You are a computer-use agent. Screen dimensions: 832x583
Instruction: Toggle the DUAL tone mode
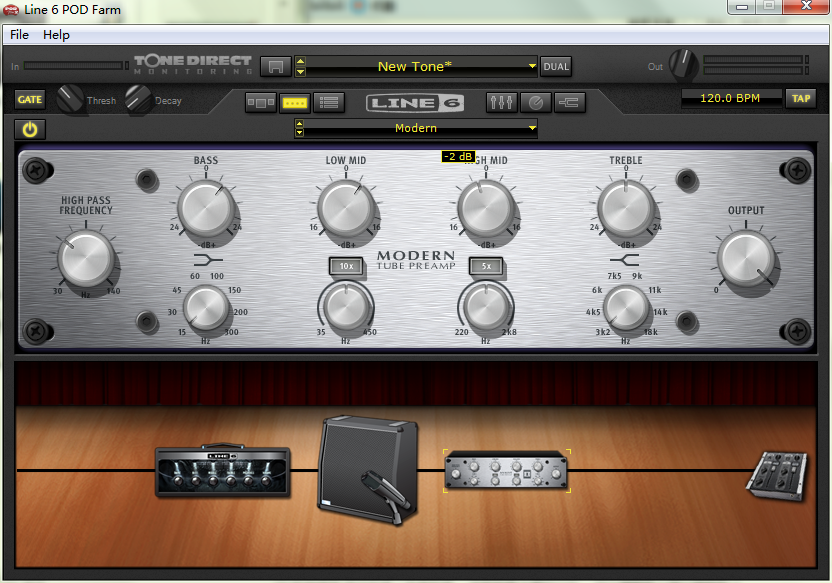click(x=556, y=67)
